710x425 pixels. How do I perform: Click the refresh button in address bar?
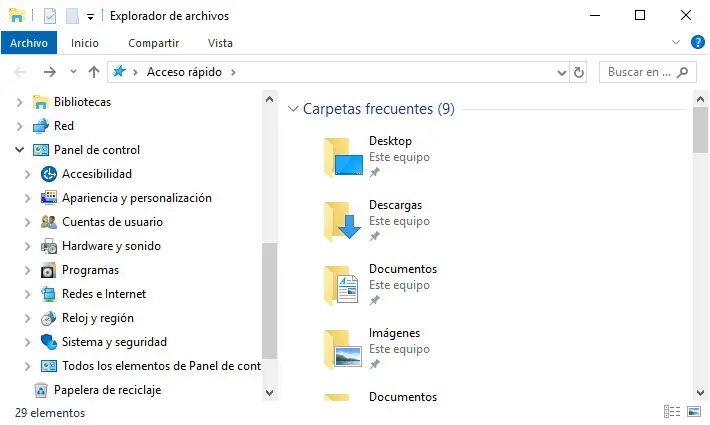pos(579,72)
